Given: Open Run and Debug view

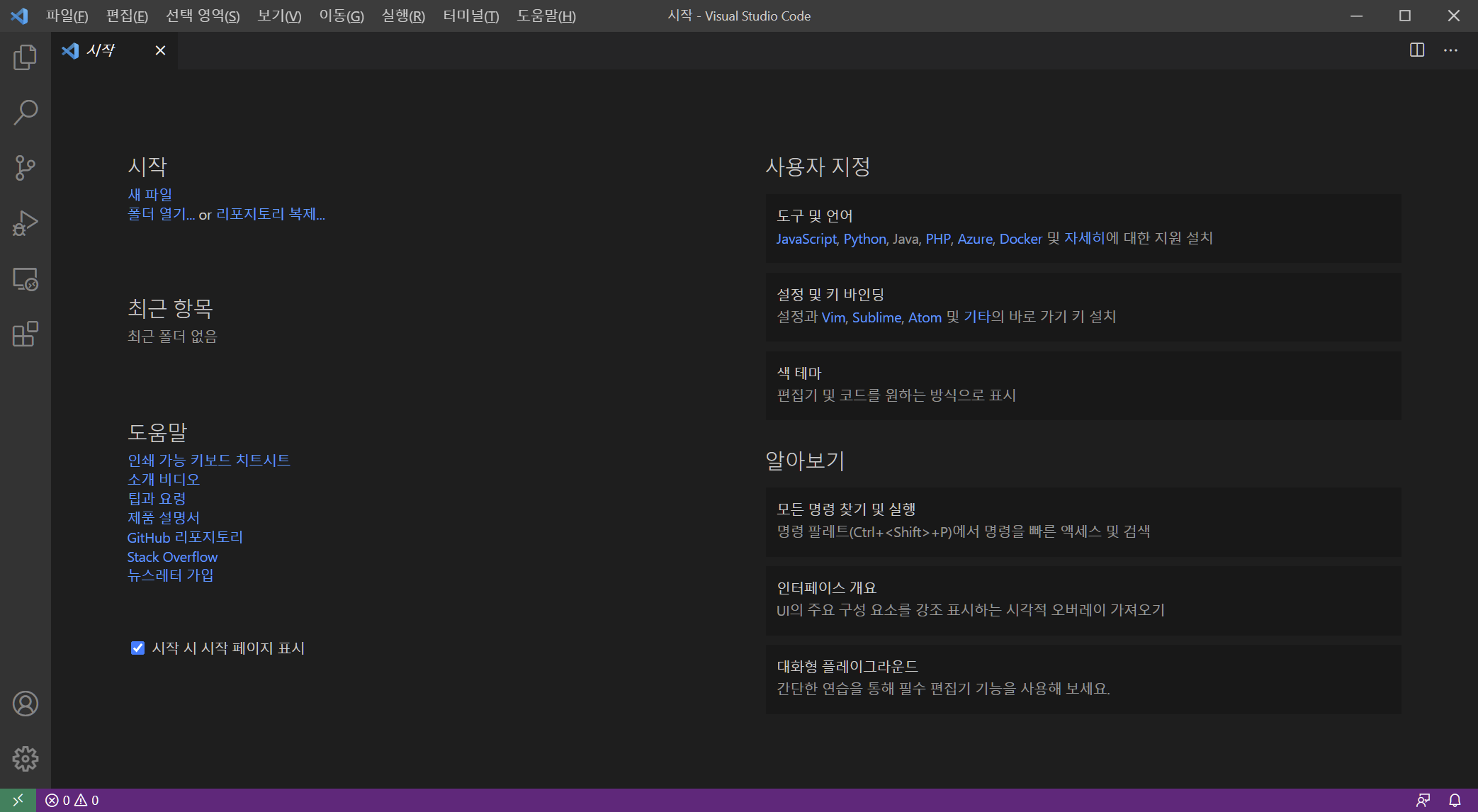Looking at the screenshot, I should (x=25, y=223).
